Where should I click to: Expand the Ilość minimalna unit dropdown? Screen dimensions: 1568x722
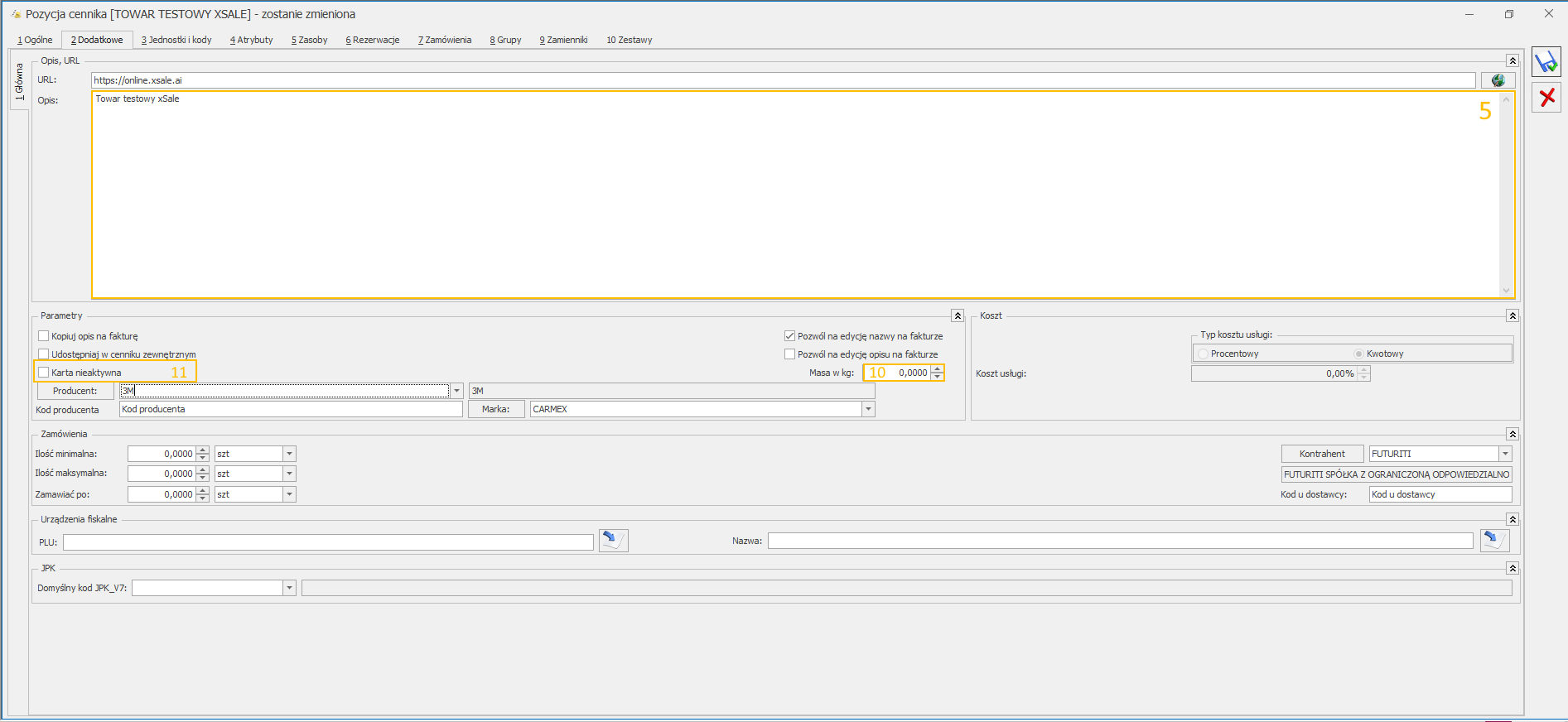289,454
